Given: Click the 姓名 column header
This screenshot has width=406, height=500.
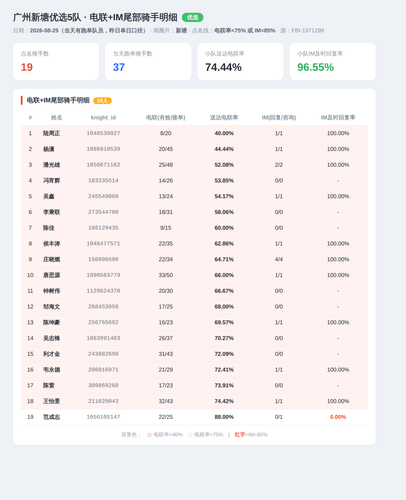Looking at the screenshot, I should click(56, 117).
